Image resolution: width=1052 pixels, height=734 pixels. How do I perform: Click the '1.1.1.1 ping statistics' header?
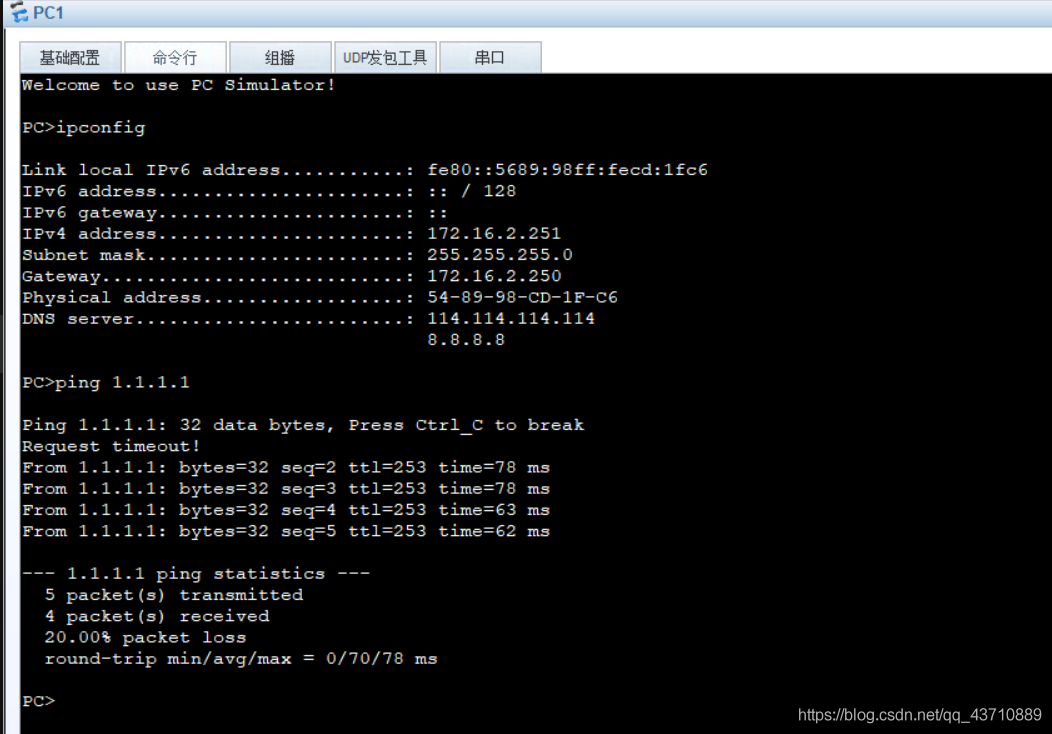click(196, 574)
